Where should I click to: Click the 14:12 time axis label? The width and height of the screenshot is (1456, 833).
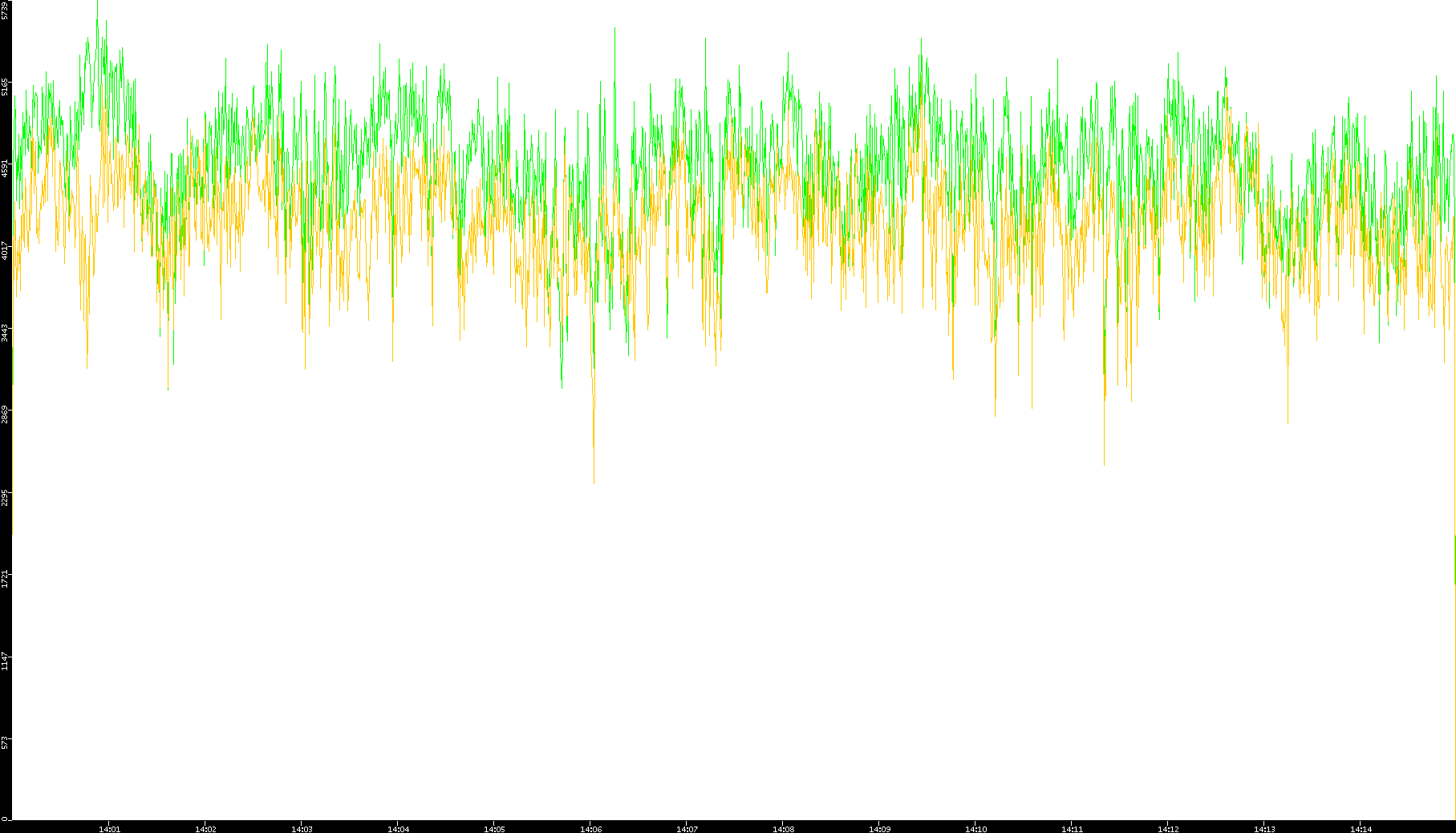pyautogui.click(x=1168, y=829)
